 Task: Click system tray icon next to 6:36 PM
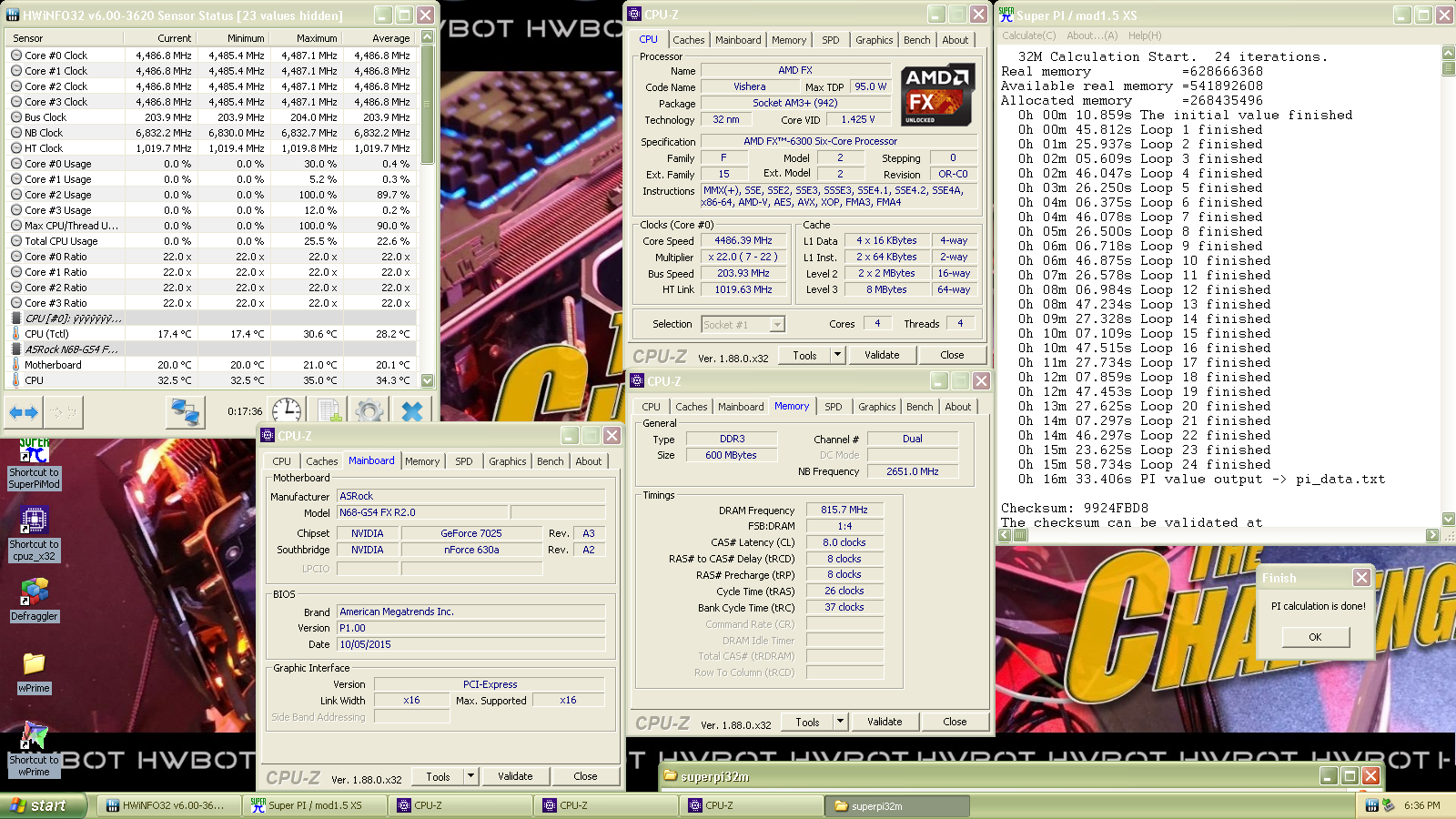[1389, 805]
